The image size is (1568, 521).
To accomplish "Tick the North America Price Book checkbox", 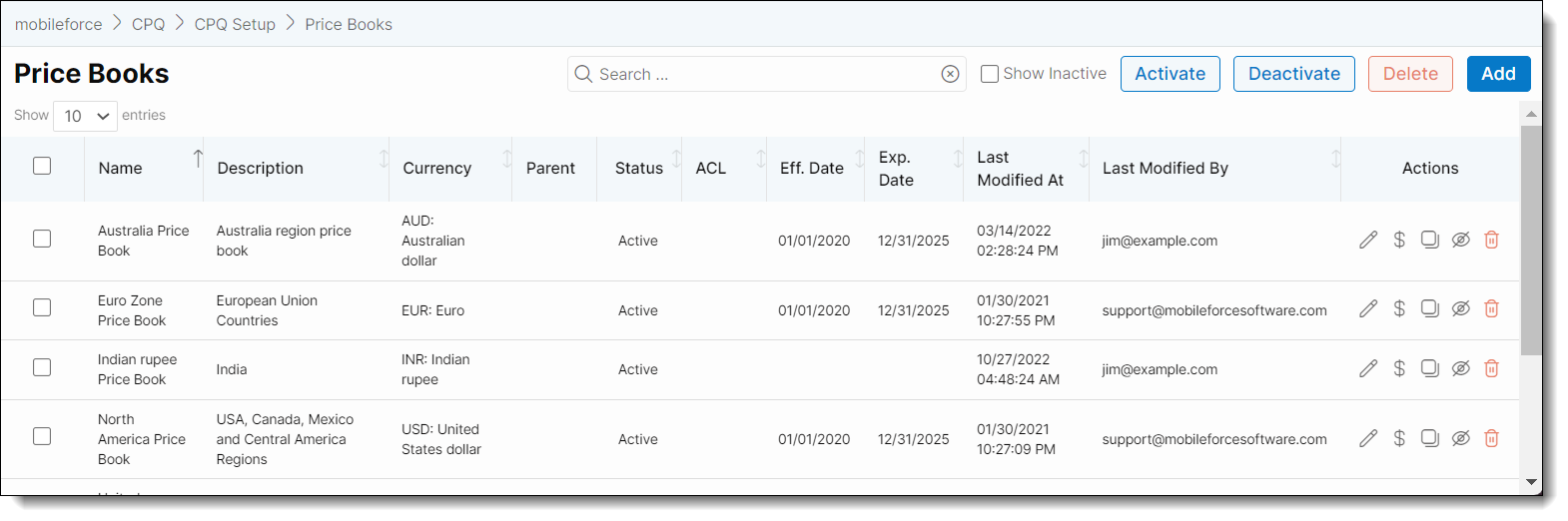I will click(42, 436).
